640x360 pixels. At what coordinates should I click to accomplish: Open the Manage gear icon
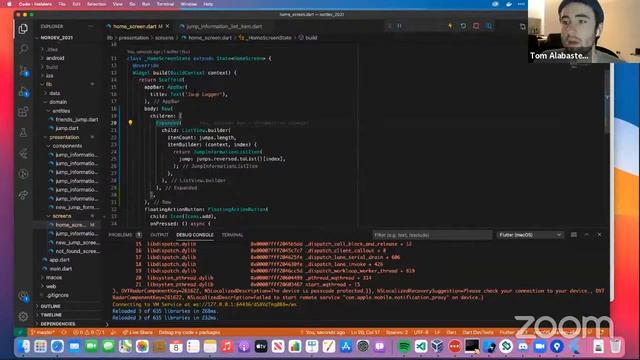point(23,316)
